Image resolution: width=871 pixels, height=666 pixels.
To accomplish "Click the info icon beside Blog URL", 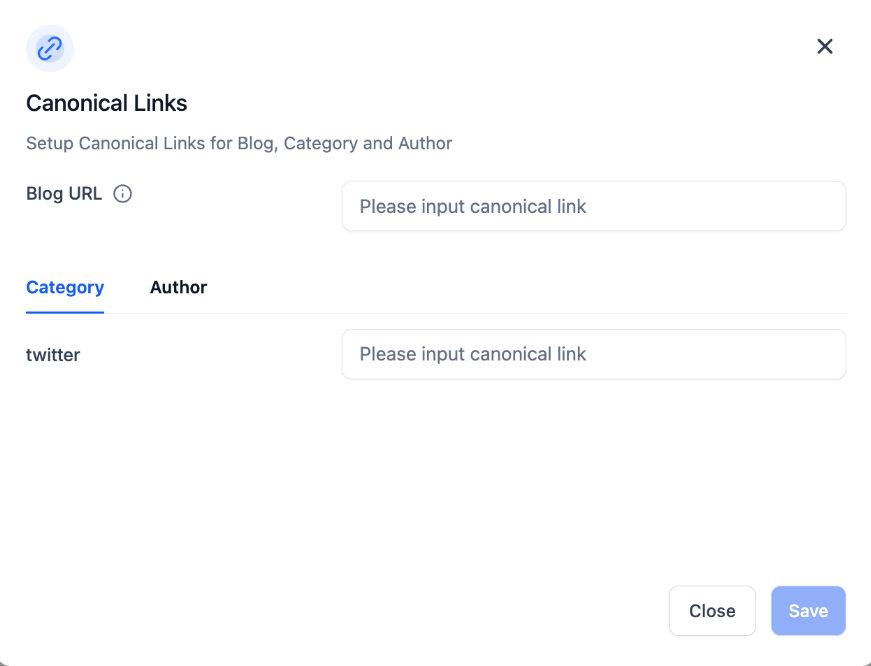I will 123,194.
